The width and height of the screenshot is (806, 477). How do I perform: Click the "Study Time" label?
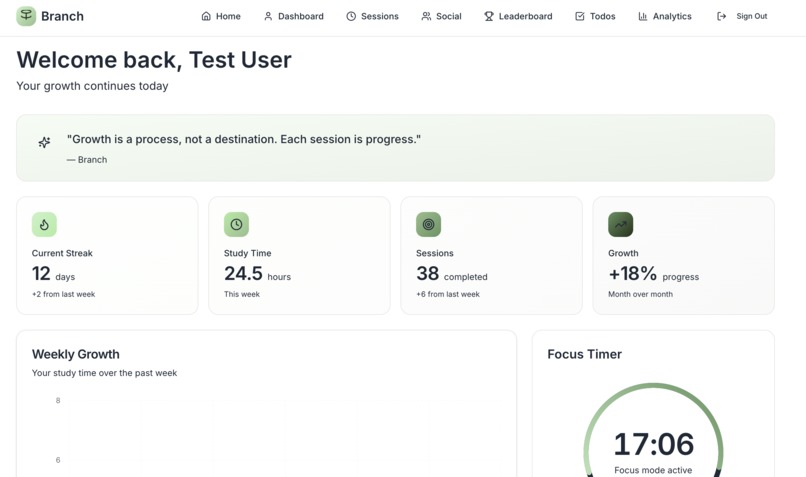(x=248, y=253)
